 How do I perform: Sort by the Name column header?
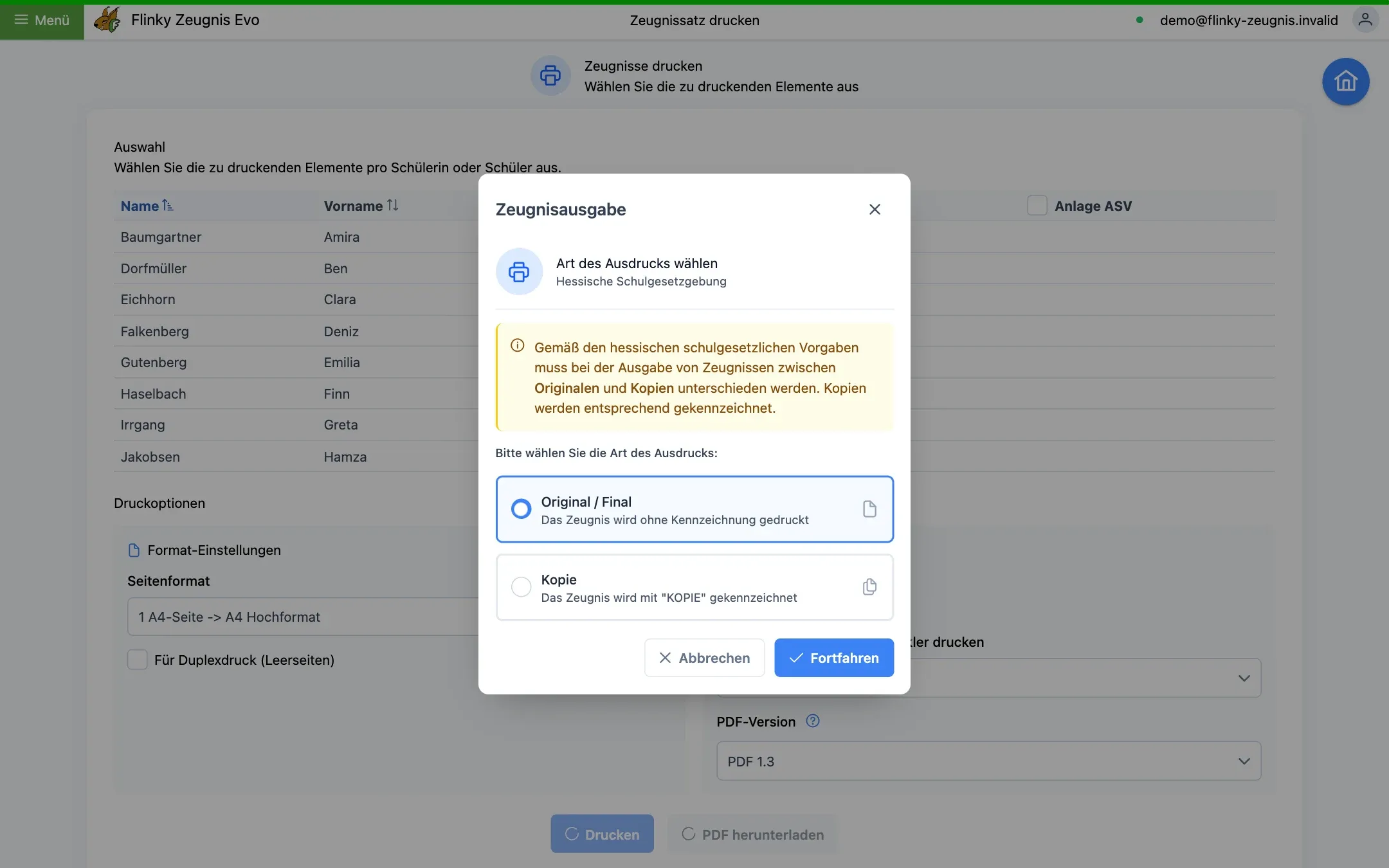click(147, 206)
